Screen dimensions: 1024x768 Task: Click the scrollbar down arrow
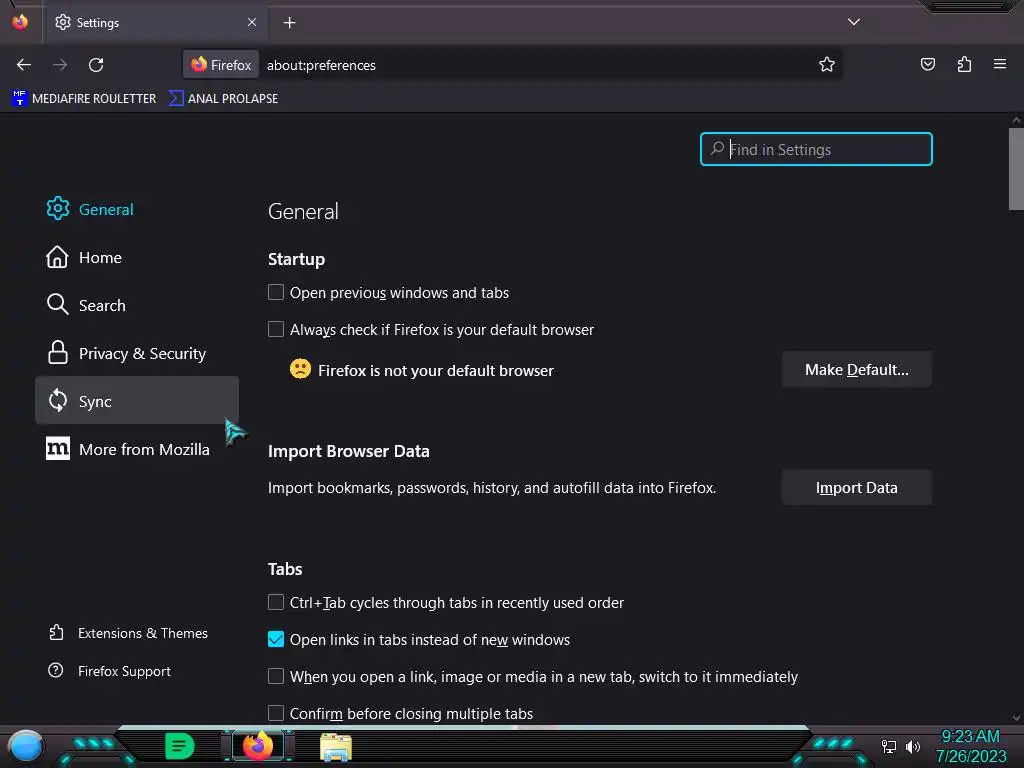coord(1016,718)
